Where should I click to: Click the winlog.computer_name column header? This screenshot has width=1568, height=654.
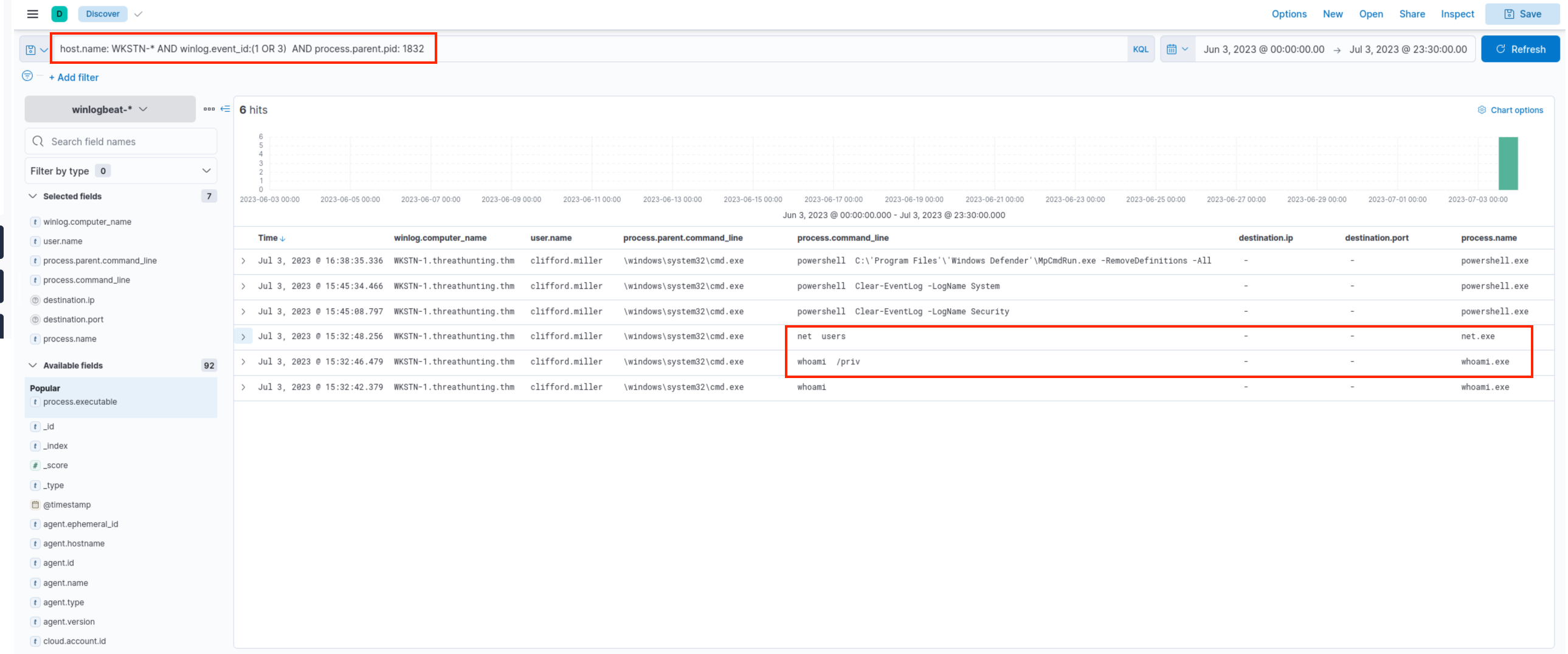(440, 238)
